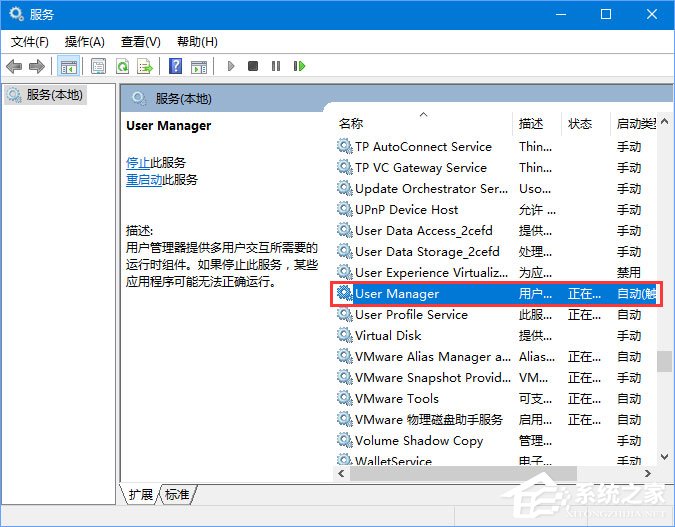
Task: Click the horizontal scrollbar left arrow
Action: tap(341, 474)
